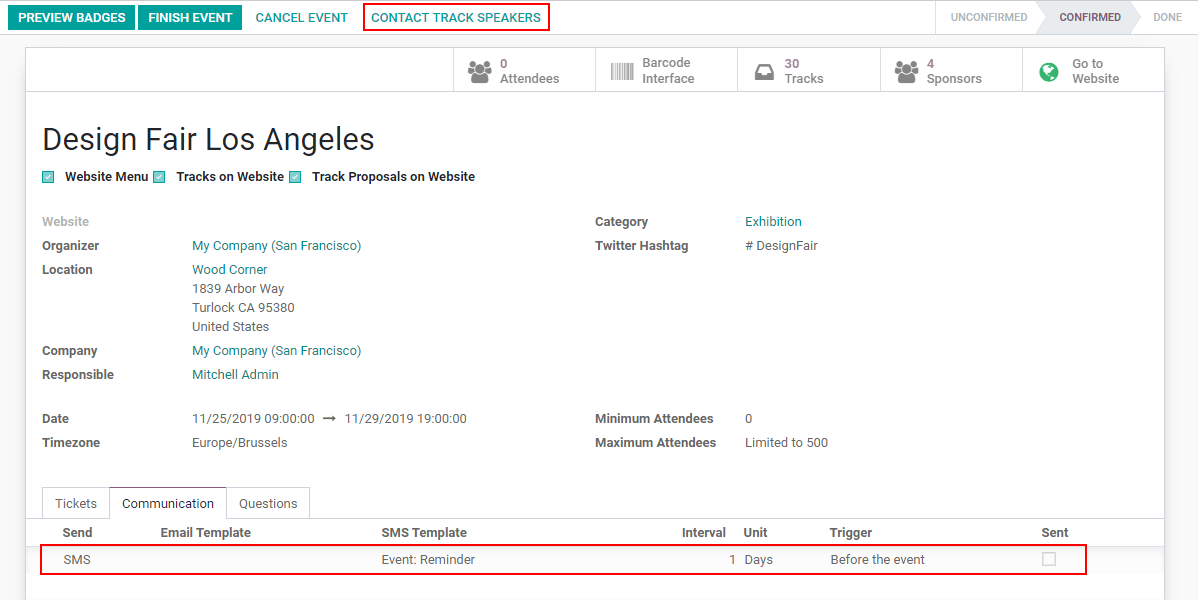Click the Tracks inbox icon
The height and width of the screenshot is (600, 1198).
(x=764, y=71)
